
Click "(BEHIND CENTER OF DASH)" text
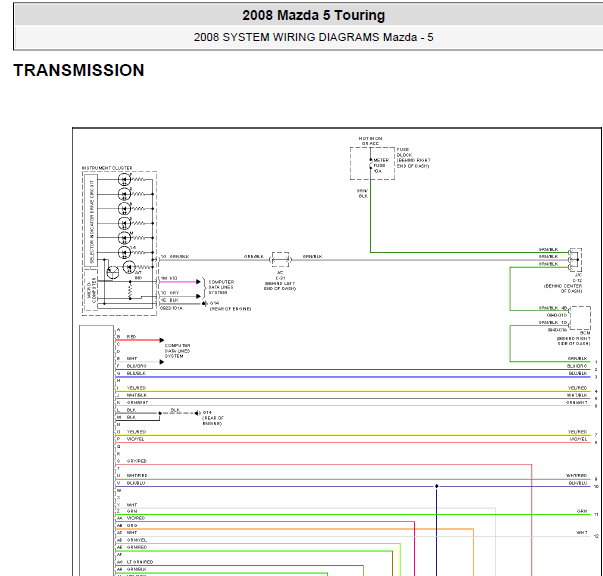[x=563, y=288]
